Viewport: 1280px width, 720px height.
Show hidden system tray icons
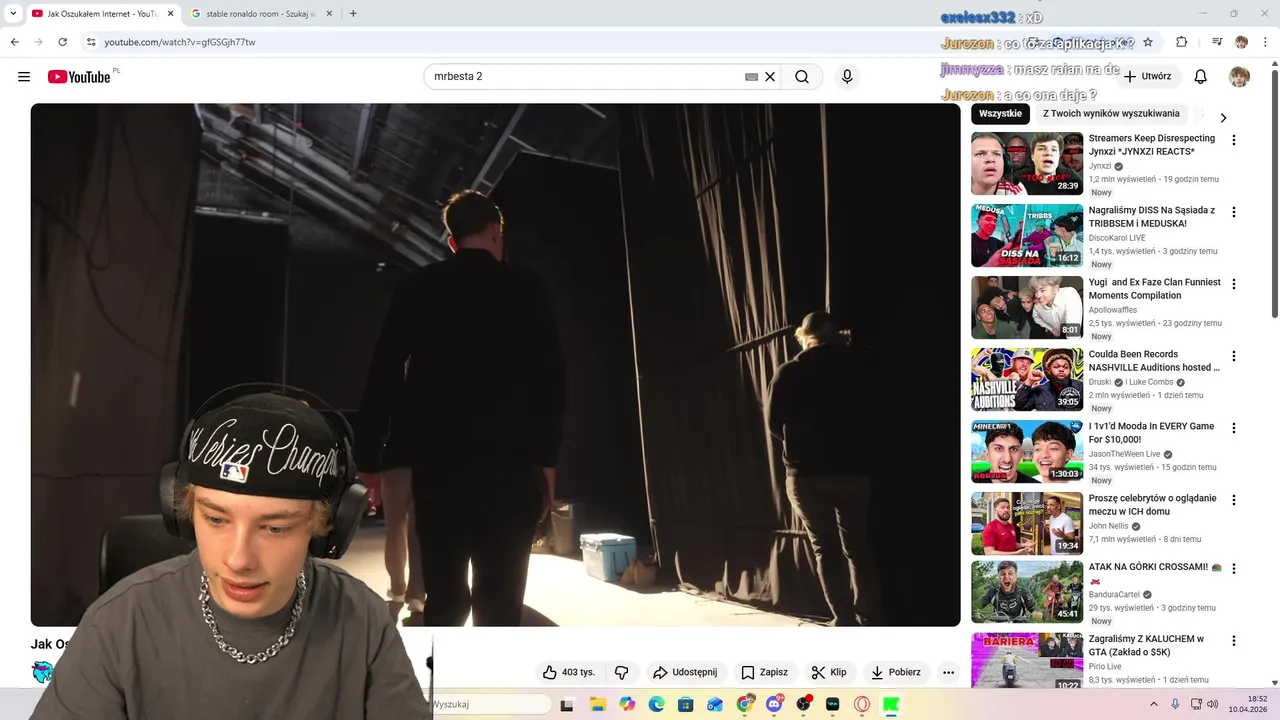click(1153, 704)
